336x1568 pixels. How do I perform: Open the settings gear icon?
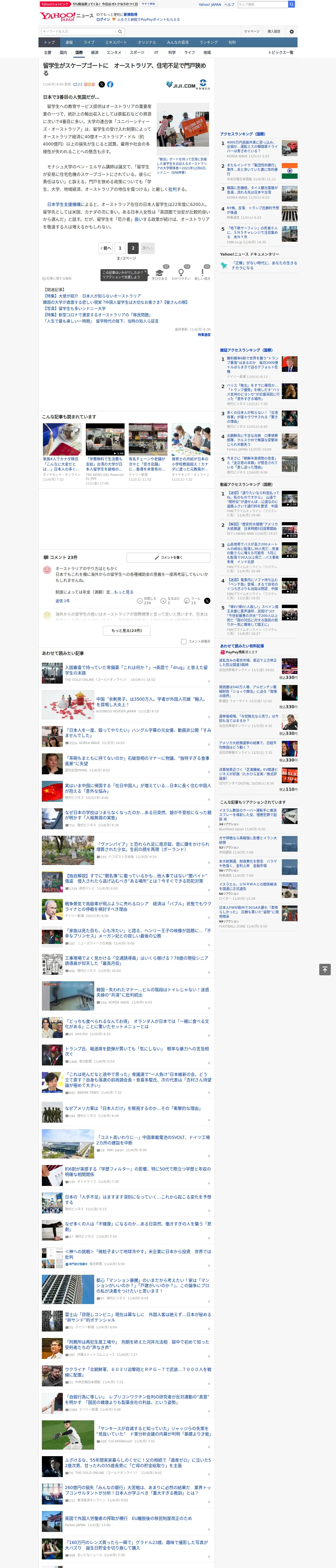[292, 32]
